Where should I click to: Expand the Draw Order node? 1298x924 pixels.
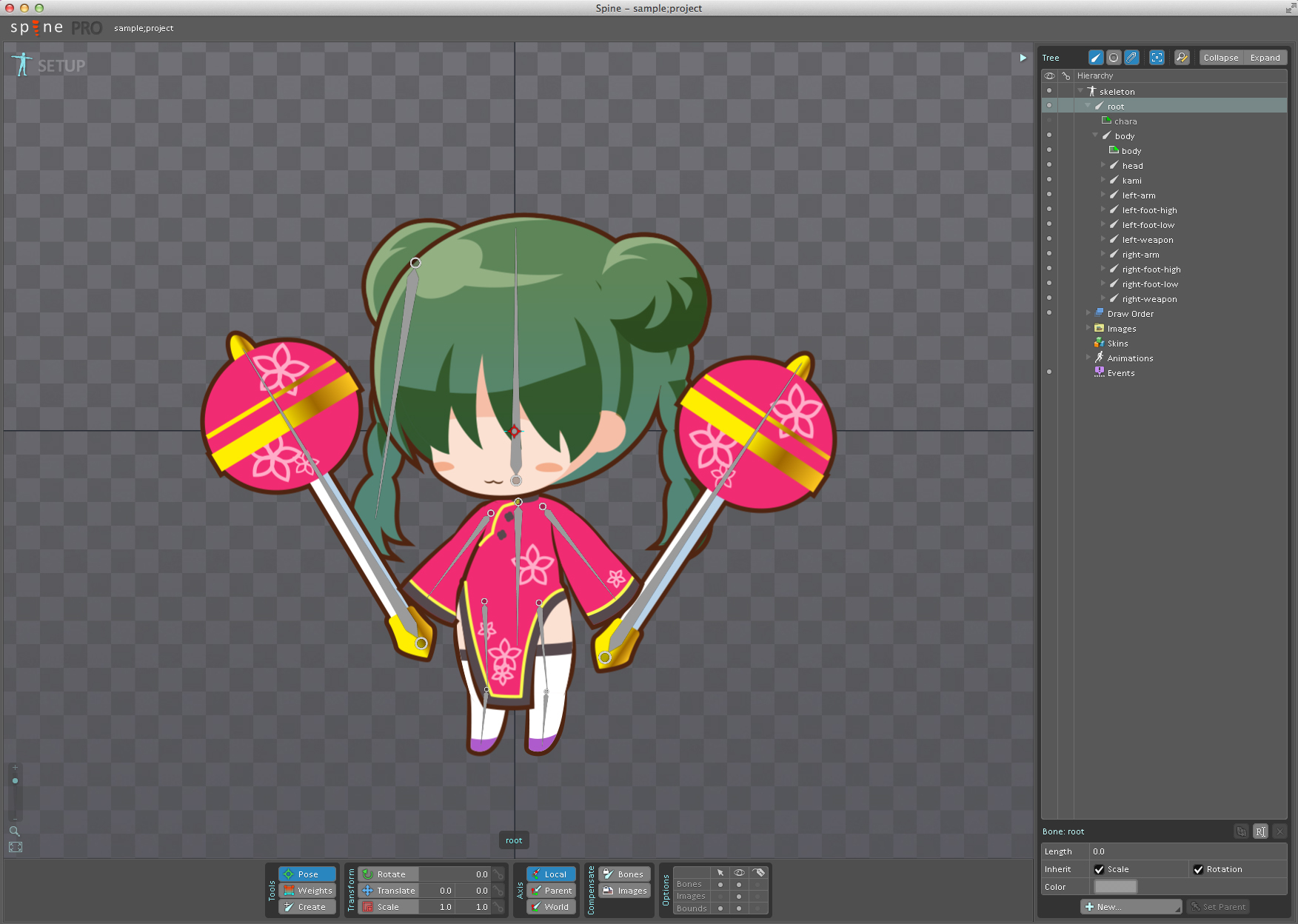point(1088,313)
